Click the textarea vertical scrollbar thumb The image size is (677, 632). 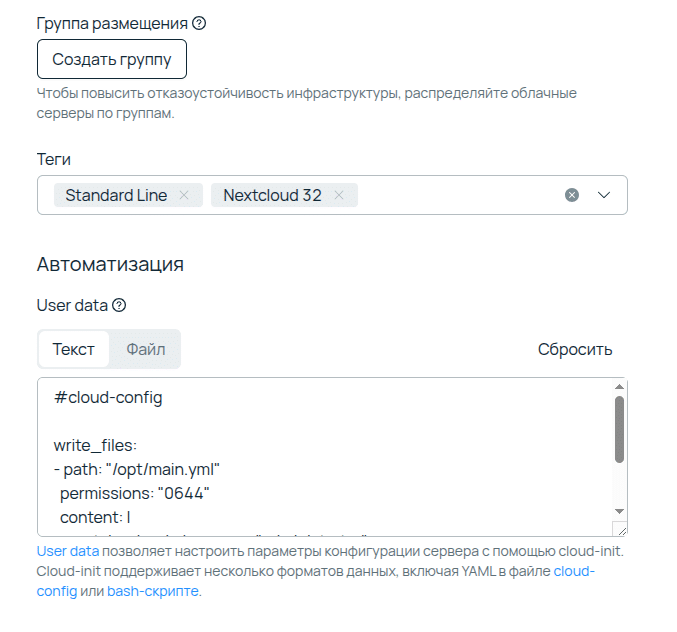619,429
